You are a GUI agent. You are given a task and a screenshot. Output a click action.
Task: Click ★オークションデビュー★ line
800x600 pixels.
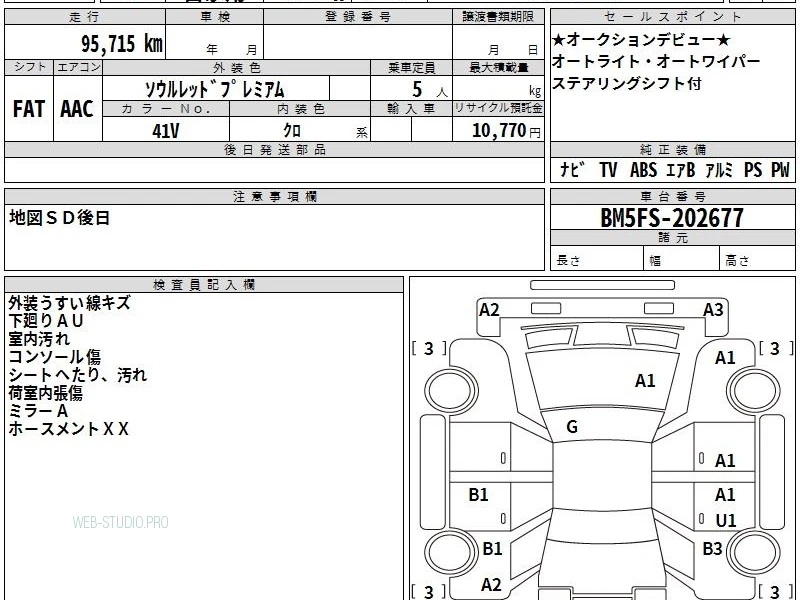tap(641, 40)
